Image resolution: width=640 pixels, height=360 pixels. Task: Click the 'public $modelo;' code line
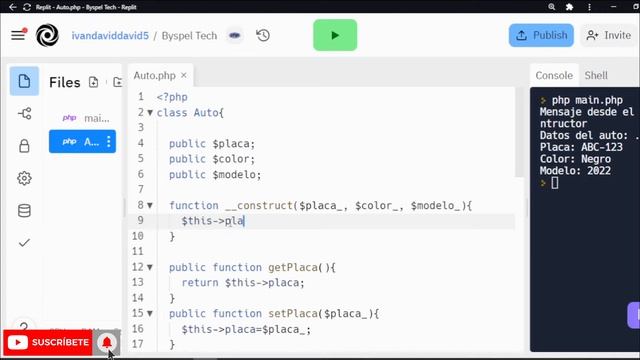click(215, 174)
